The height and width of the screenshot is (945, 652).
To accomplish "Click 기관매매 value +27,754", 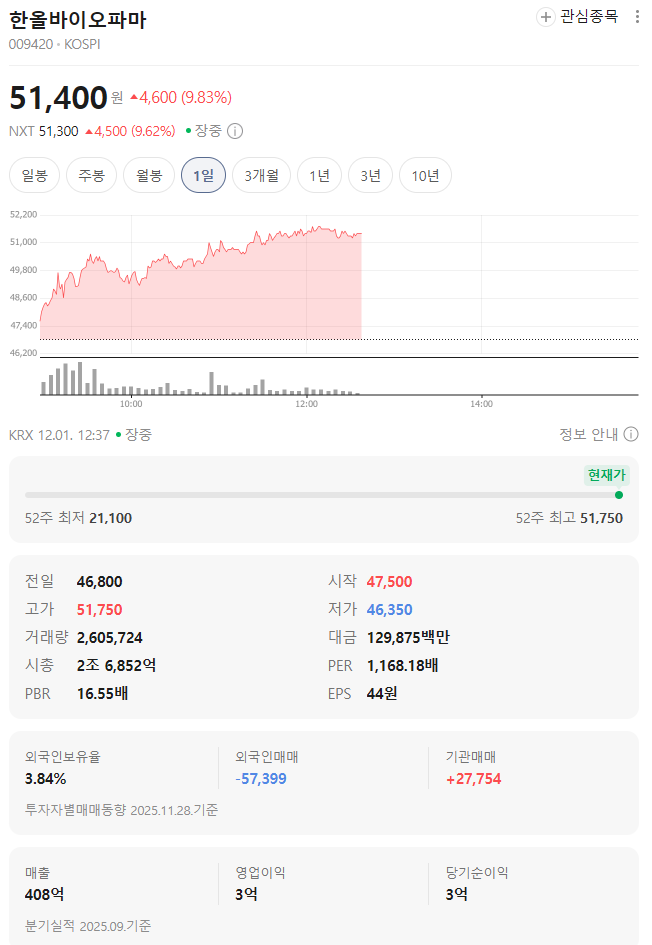I will (473, 779).
